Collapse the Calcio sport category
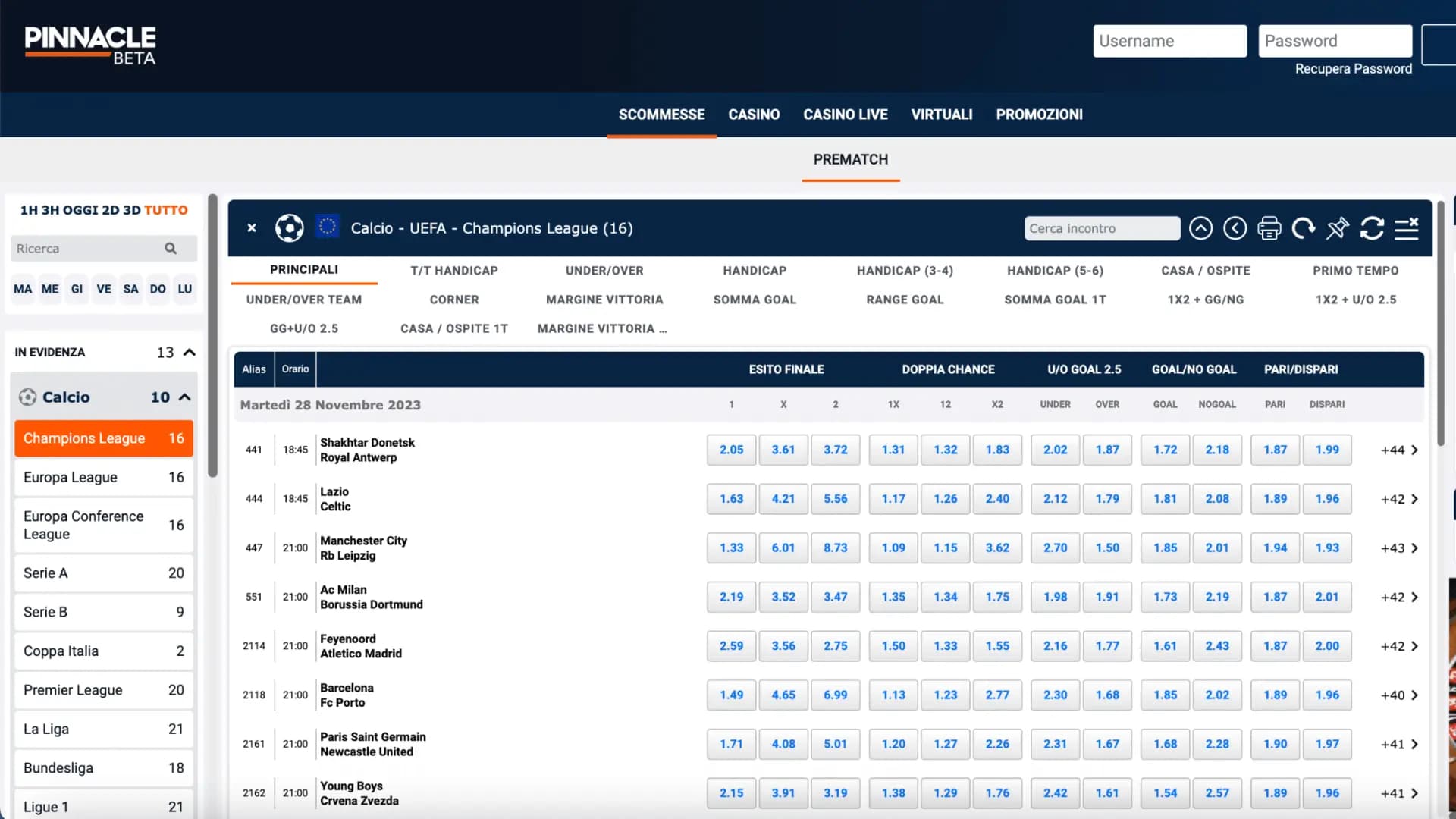This screenshot has width=1456, height=819. [x=184, y=397]
